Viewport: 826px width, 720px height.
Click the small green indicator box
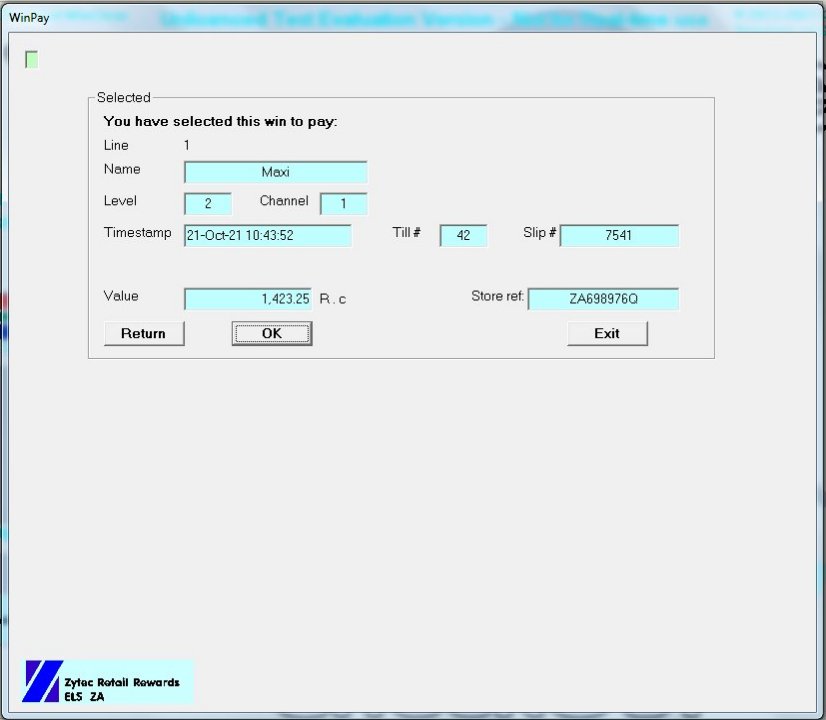point(32,60)
